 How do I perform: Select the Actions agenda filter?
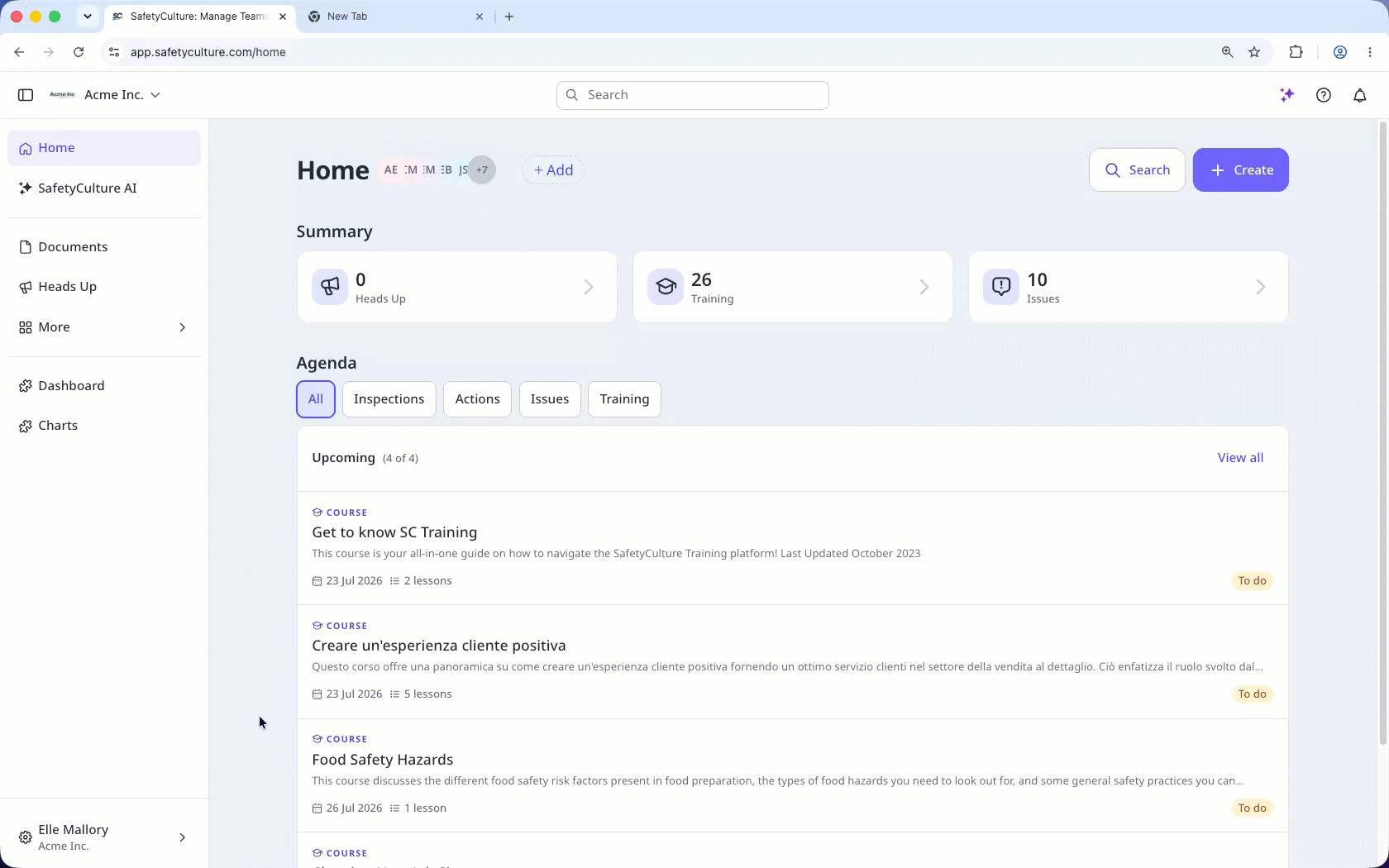pos(478,399)
